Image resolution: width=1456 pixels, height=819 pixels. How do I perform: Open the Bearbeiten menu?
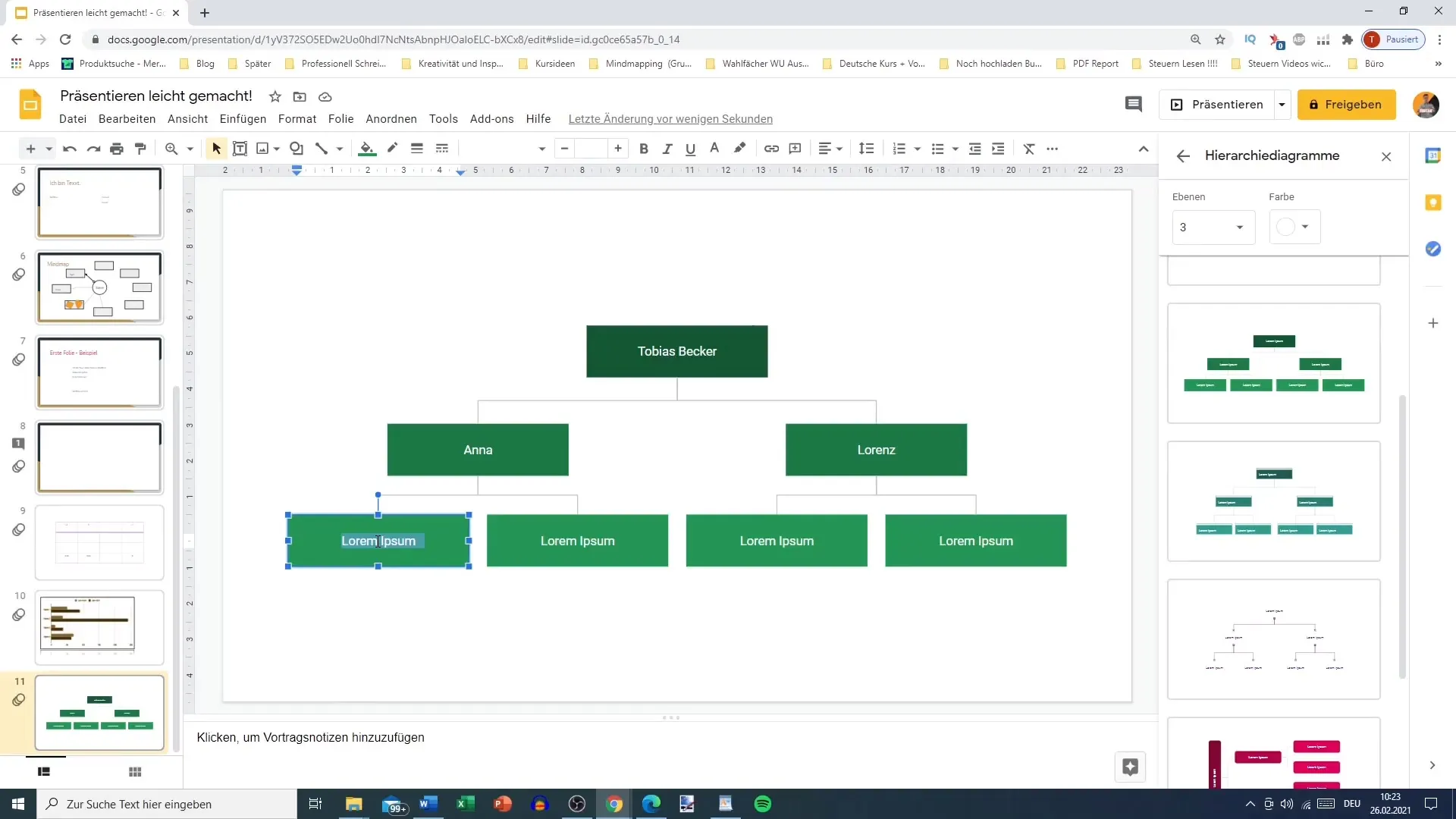click(x=127, y=119)
